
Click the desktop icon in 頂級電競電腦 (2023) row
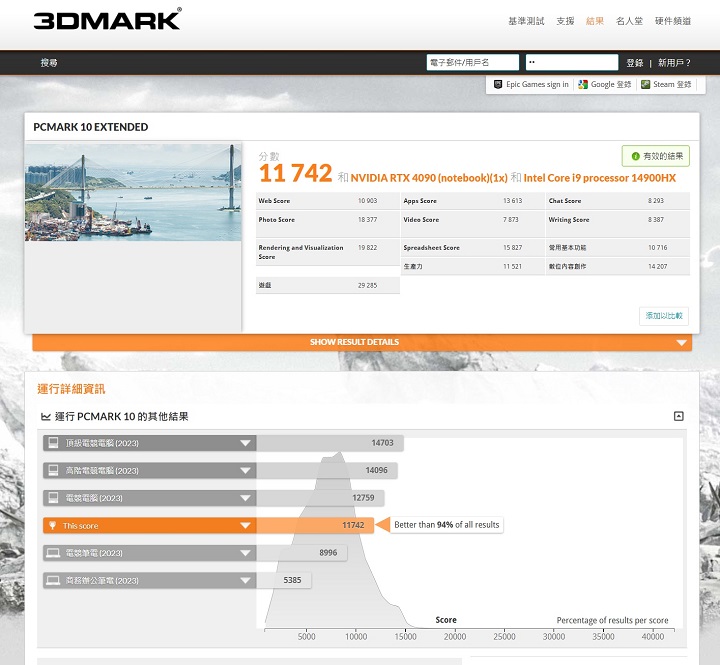[x=53, y=443]
